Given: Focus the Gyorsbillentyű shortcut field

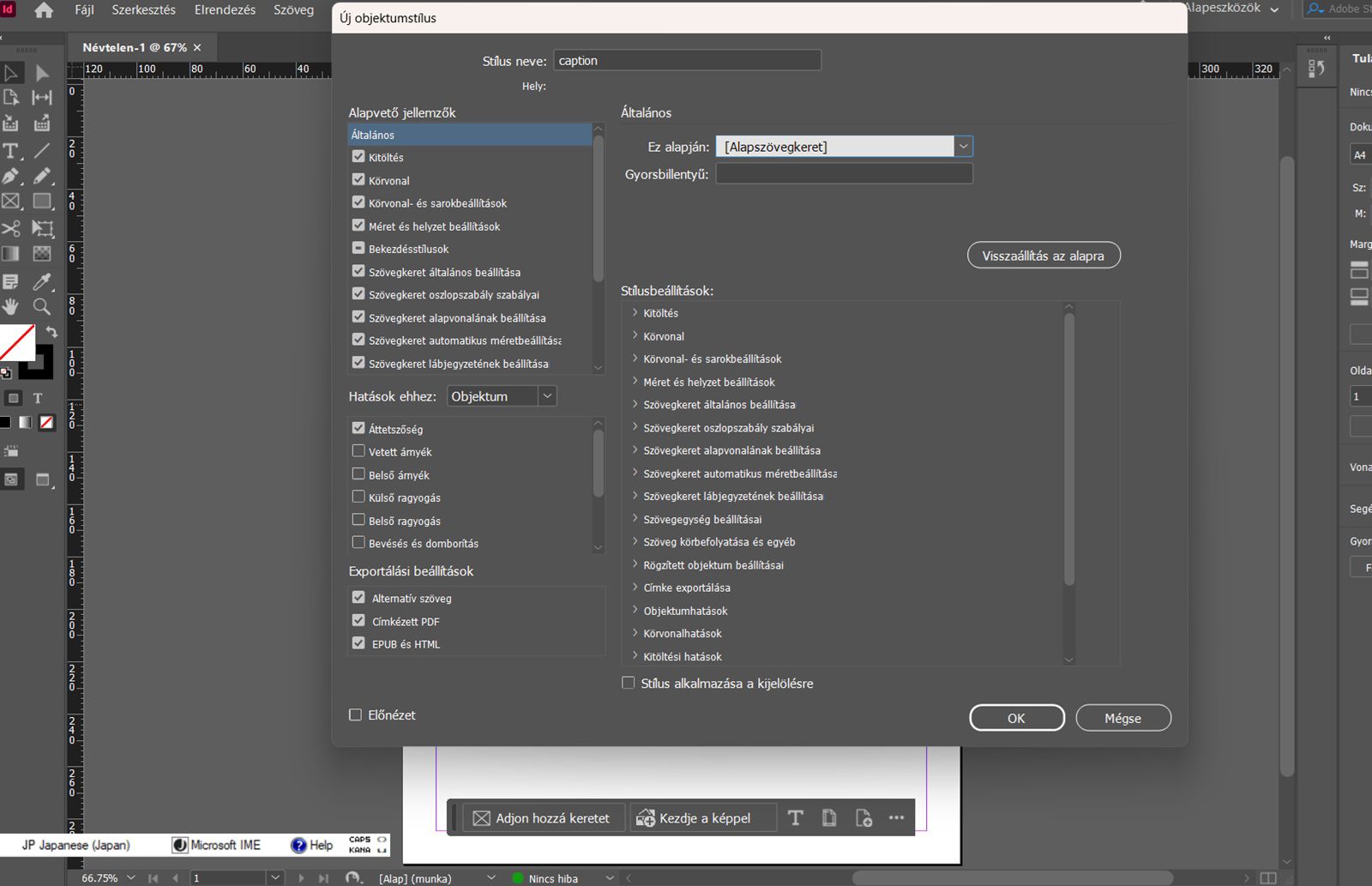Looking at the screenshot, I should coord(845,173).
